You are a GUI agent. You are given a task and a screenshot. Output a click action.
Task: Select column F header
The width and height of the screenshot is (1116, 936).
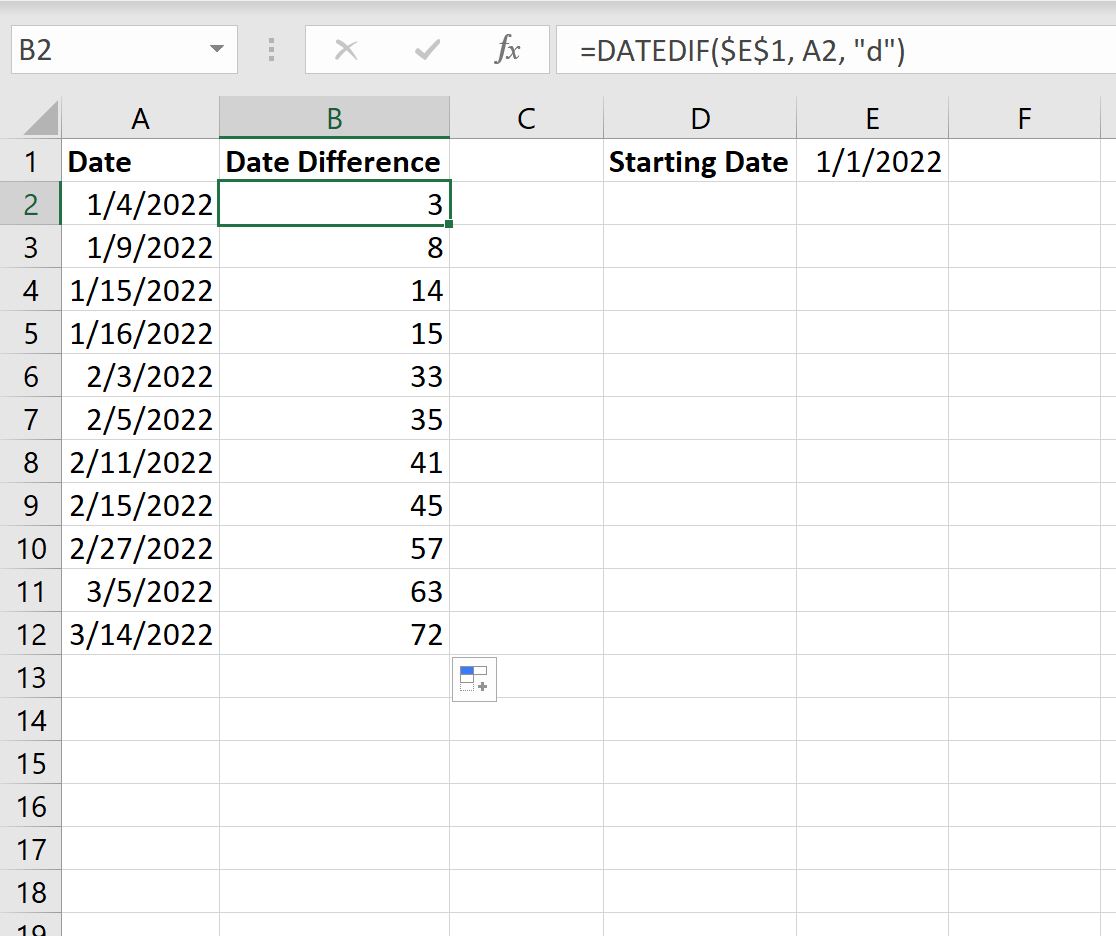click(x=1024, y=118)
